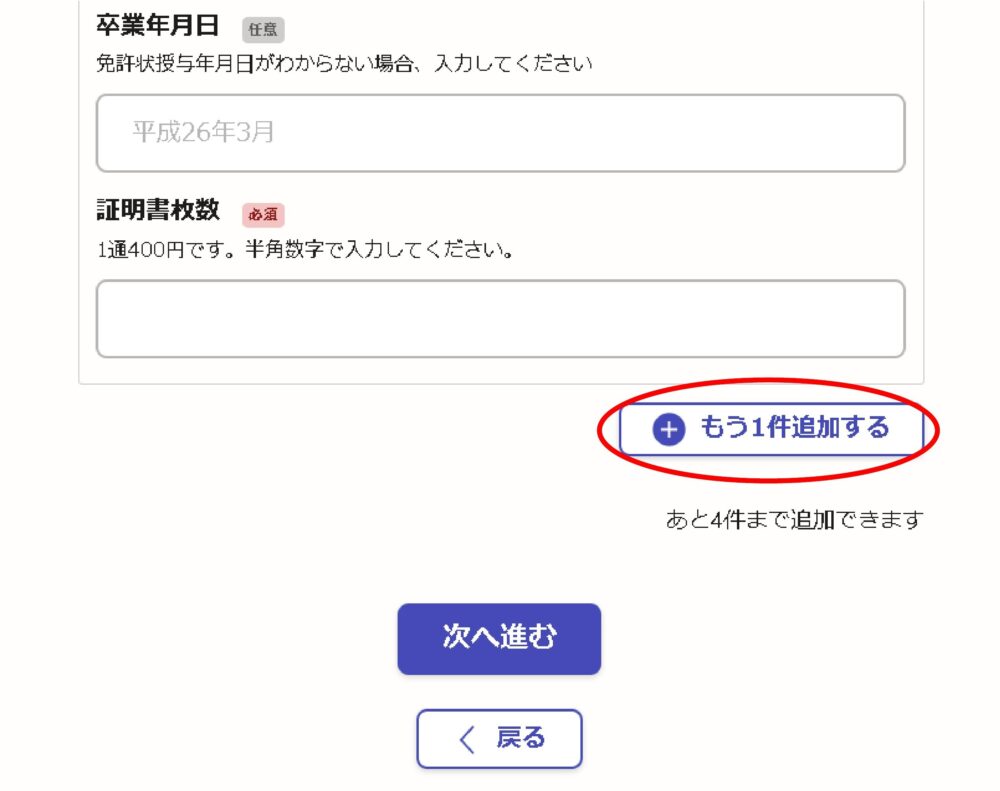Click the gray 任意 badge
Viewport: 1000px width, 791px height.
tap(263, 29)
